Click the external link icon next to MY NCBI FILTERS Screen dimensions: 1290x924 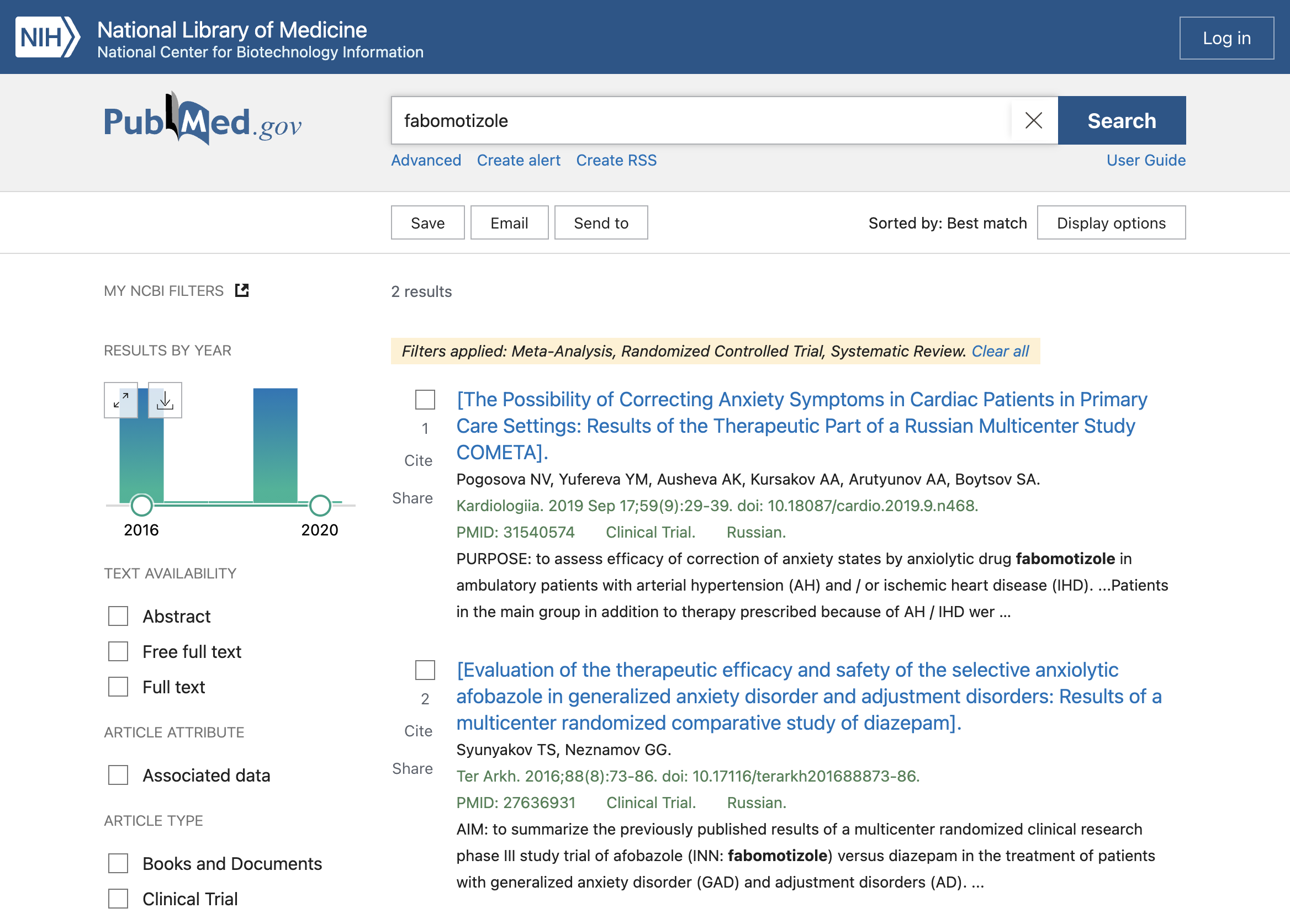242,290
